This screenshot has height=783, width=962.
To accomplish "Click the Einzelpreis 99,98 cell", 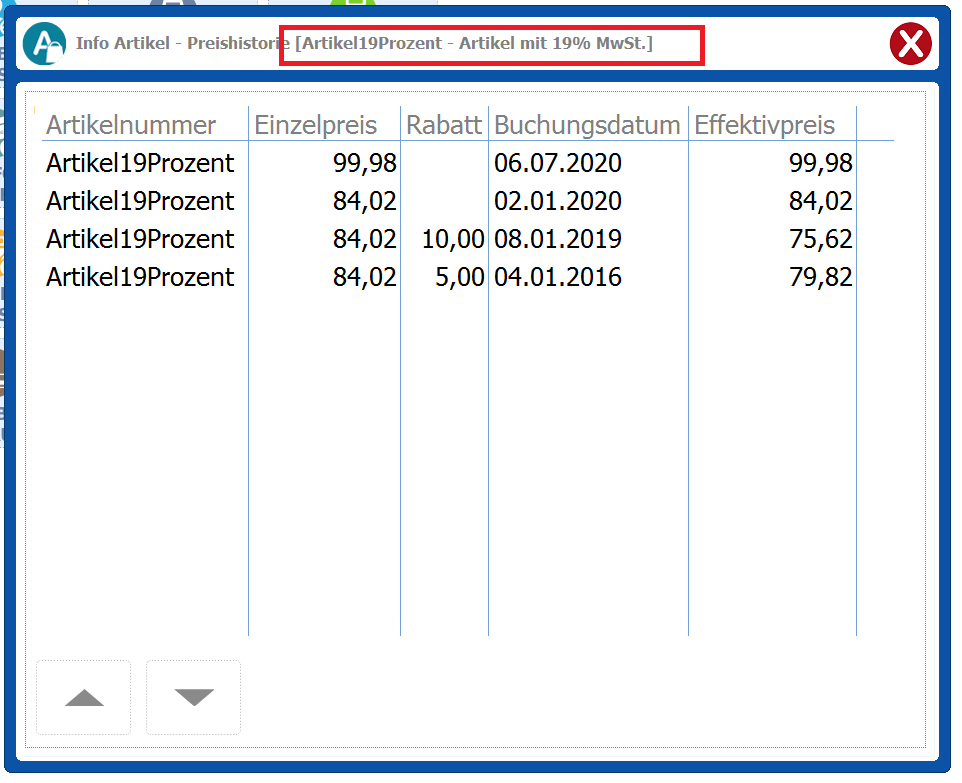I will tap(365, 163).
